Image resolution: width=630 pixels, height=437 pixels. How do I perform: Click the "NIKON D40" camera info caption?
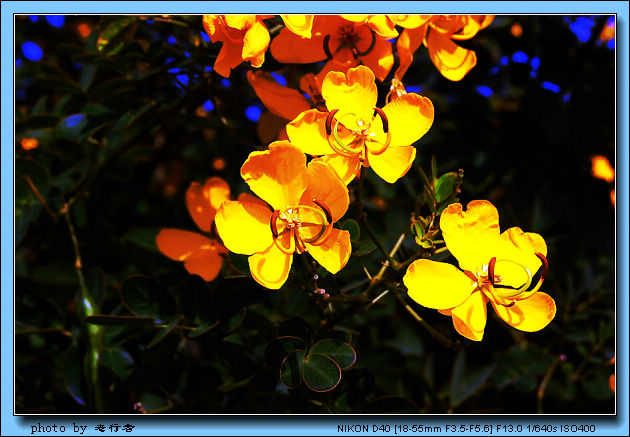click(466, 429)
